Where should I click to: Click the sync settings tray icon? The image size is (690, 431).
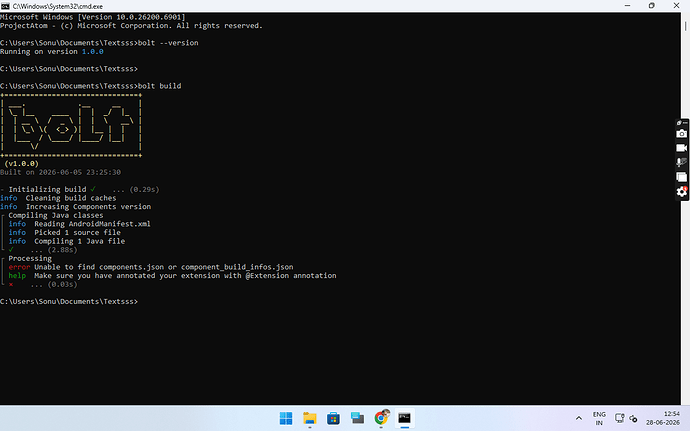[633, 418]
